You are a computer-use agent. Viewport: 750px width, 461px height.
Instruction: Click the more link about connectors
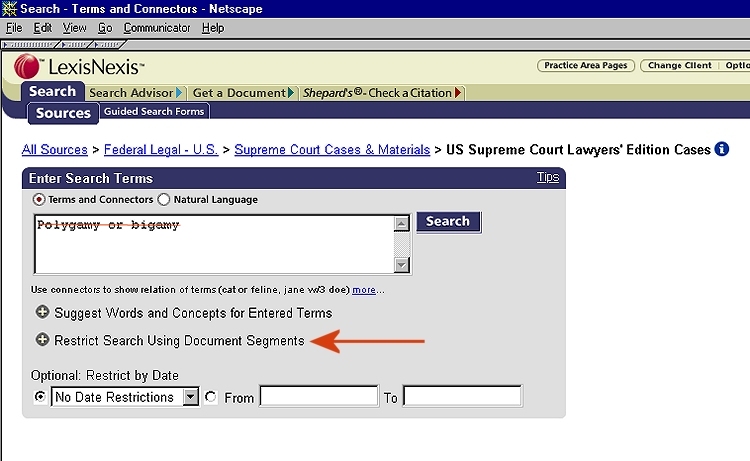click(364, 290)
